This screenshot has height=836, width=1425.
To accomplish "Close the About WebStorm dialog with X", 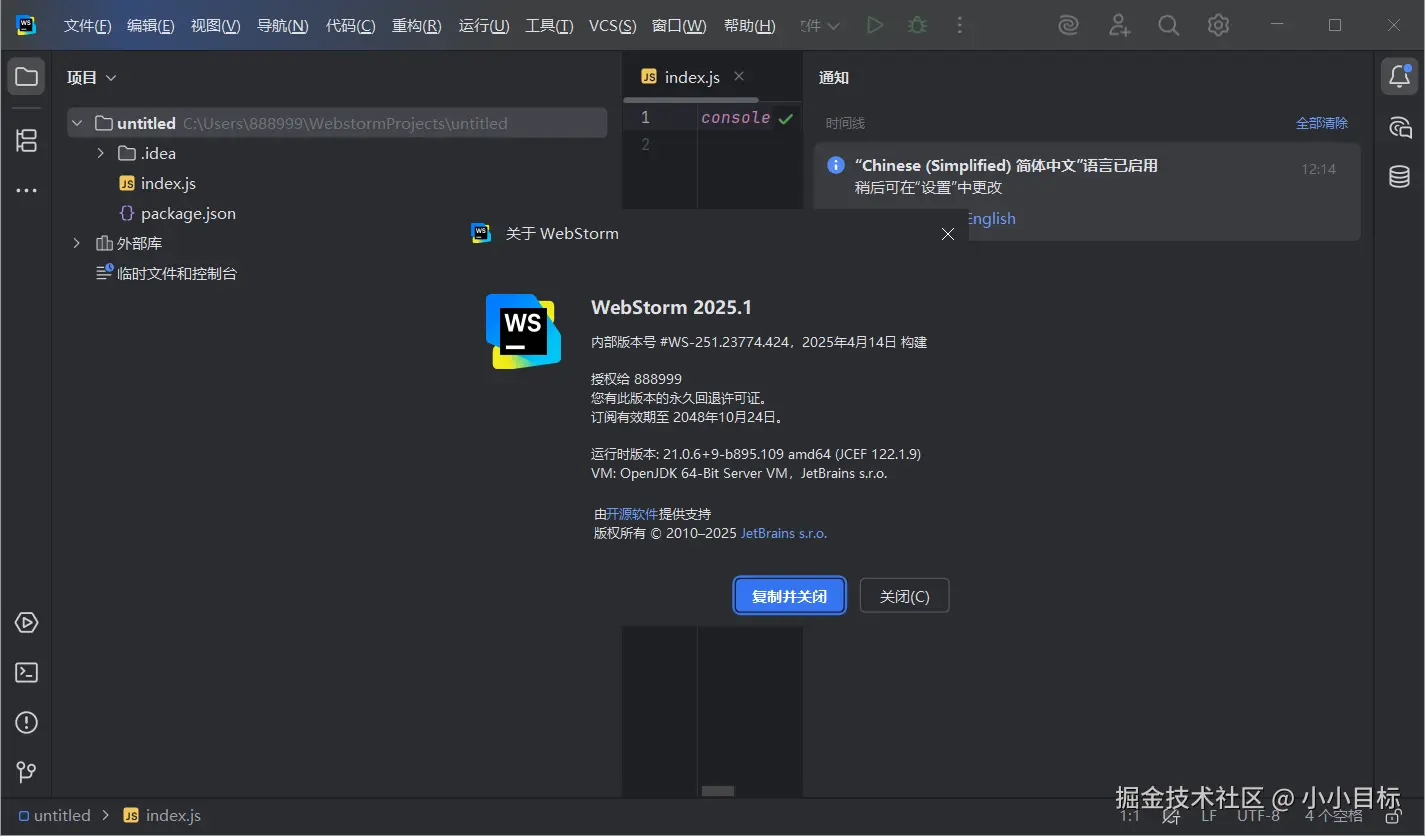I will [x=948, y=234].
